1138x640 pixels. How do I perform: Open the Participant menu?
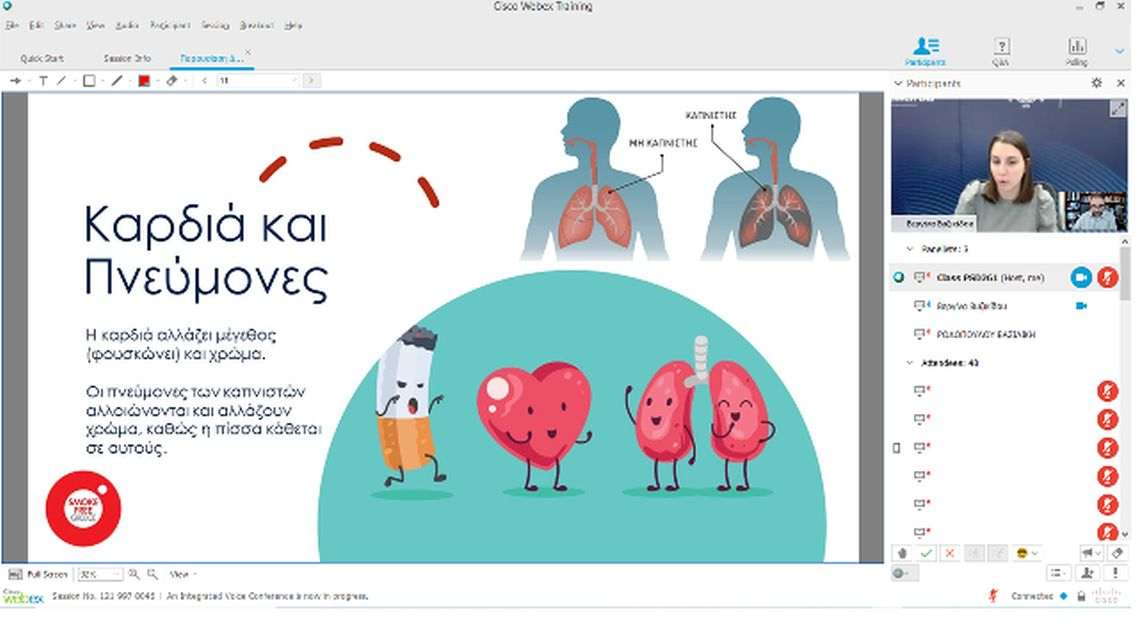pyautogui.click(x=170, y=25)
